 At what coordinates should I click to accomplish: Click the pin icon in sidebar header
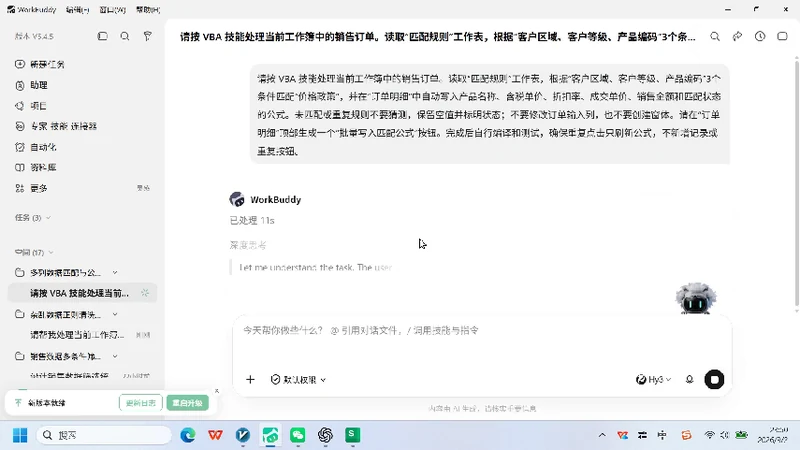click(147, 36)
